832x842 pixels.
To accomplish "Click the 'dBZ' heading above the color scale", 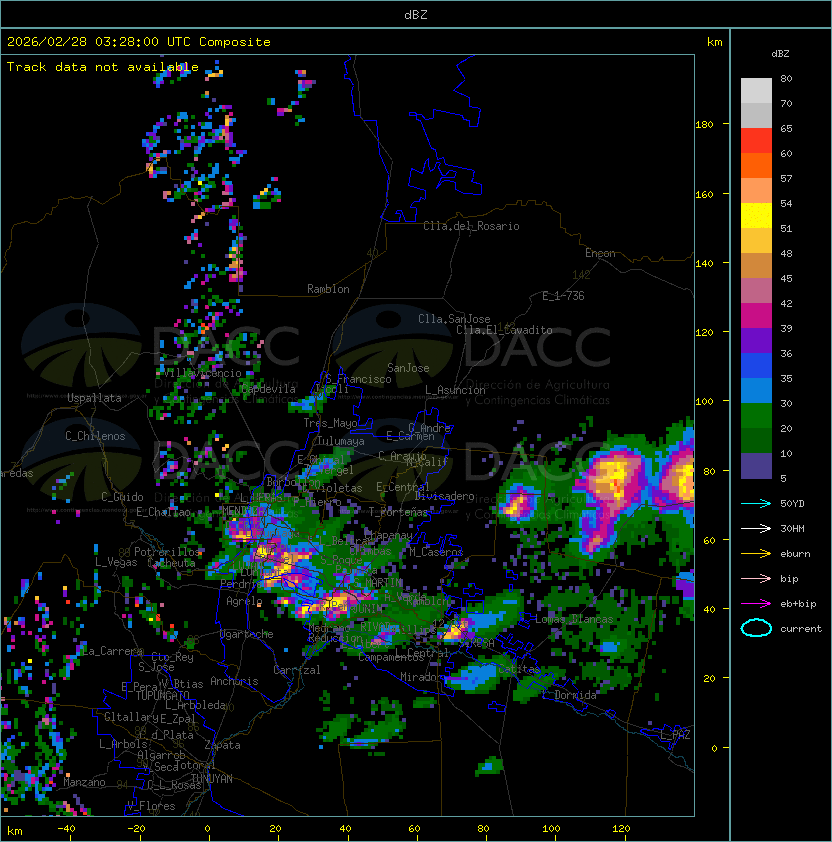I will click(x=780, y=54).
